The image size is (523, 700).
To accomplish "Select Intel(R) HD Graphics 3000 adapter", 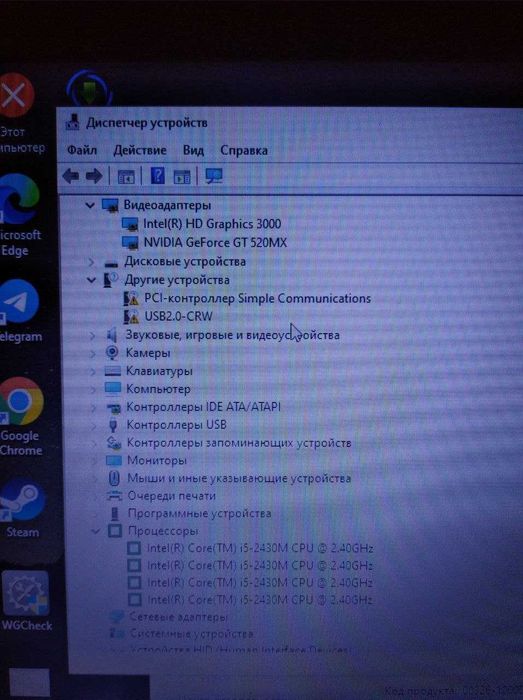I will (x=212, y=224).
